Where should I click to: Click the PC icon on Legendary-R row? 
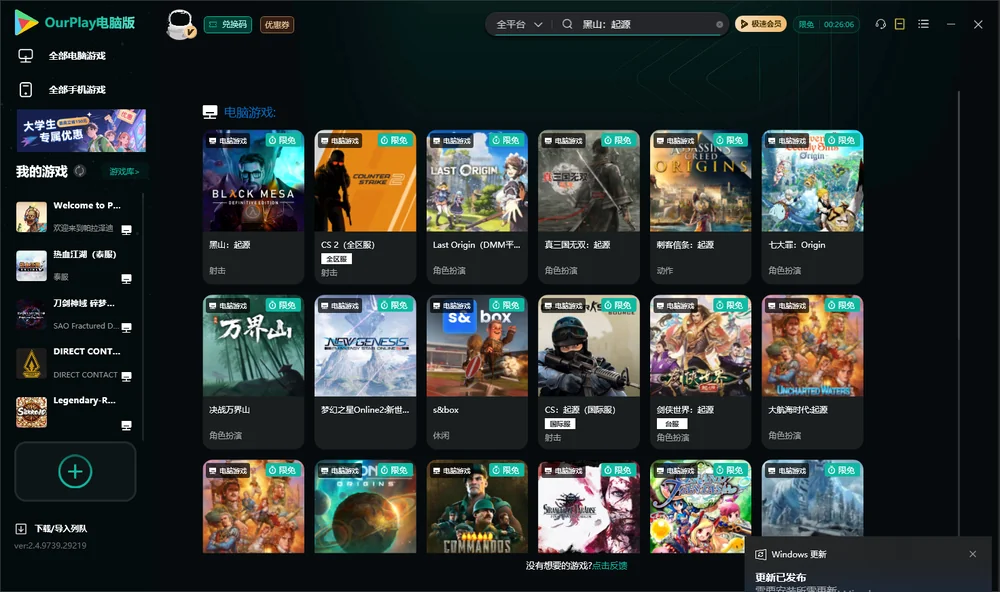[x=126, y=426]
